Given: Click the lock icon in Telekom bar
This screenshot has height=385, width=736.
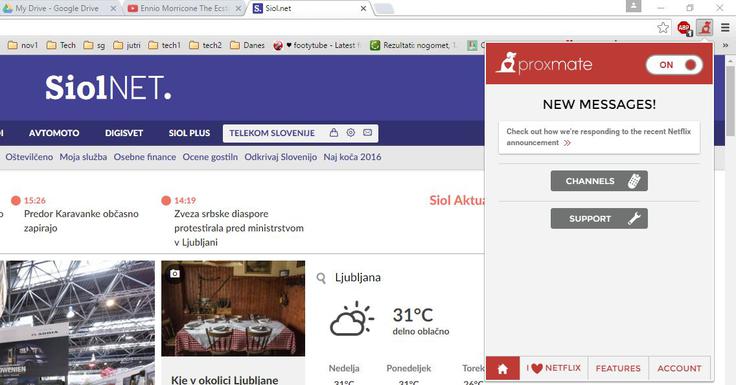Looking at the screenshot, I should pos(334,132).
